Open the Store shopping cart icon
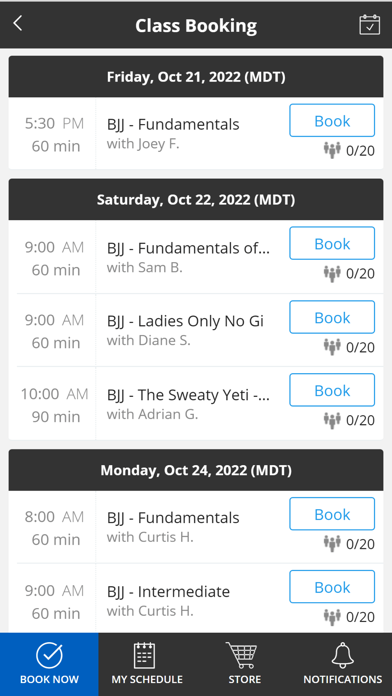This screenshot has width=392, height=696. [x=242, y=655]
